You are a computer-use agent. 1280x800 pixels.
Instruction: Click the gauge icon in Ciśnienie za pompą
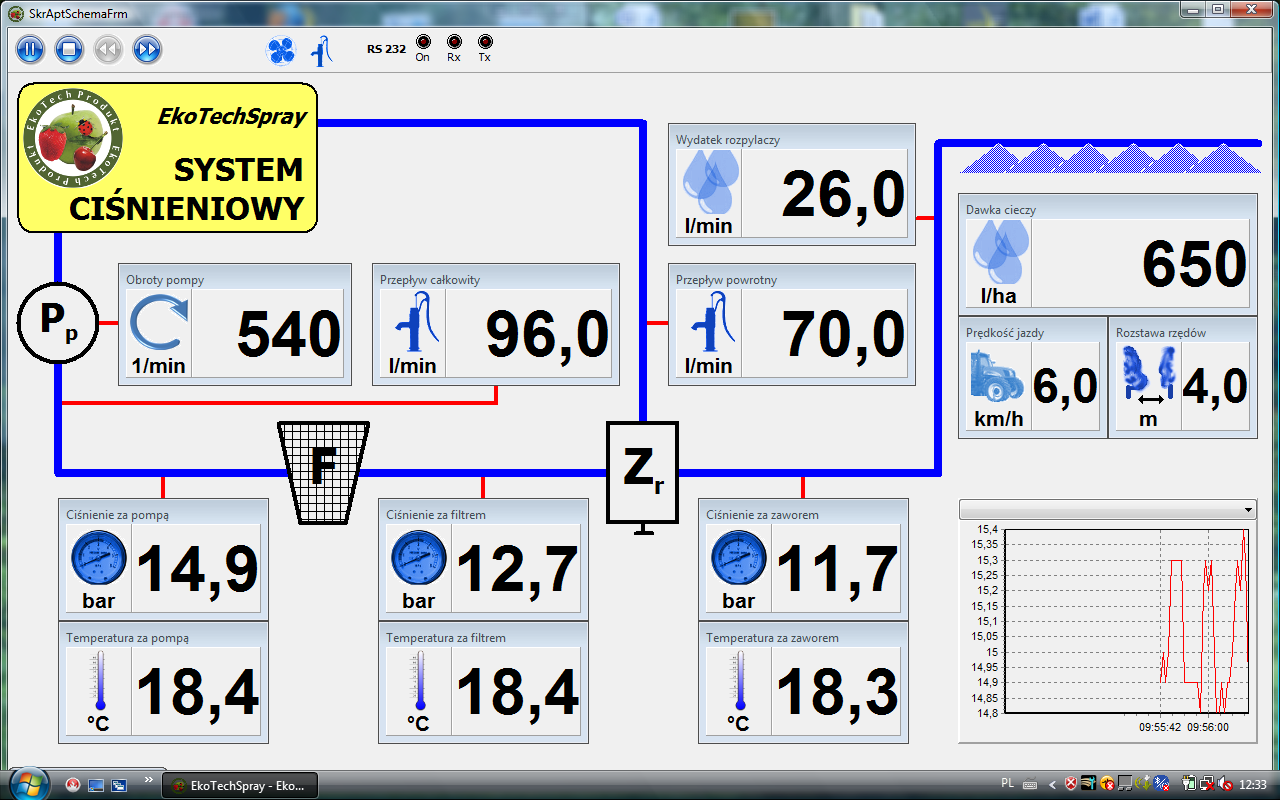point(99,560)
